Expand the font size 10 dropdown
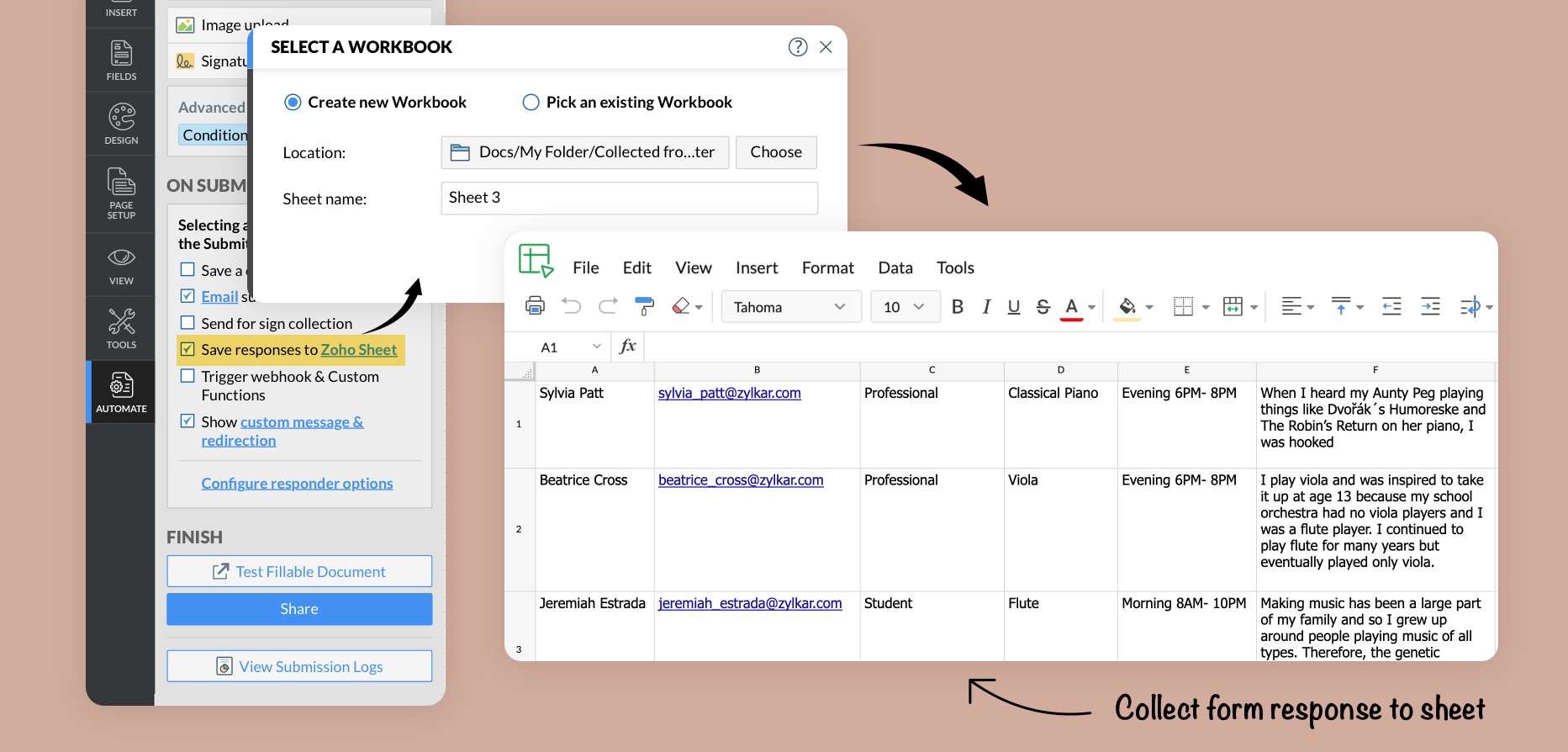Screen dimensions: 1568x752 tap(904, 307)
